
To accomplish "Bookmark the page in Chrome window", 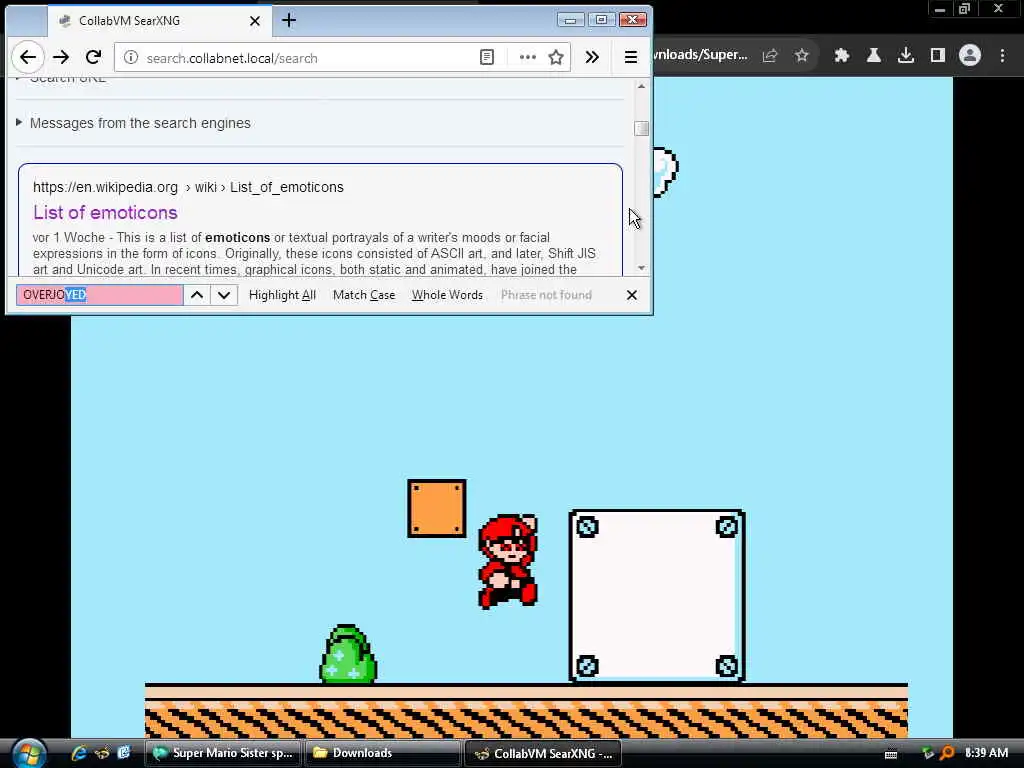I will tap(802, 56).
